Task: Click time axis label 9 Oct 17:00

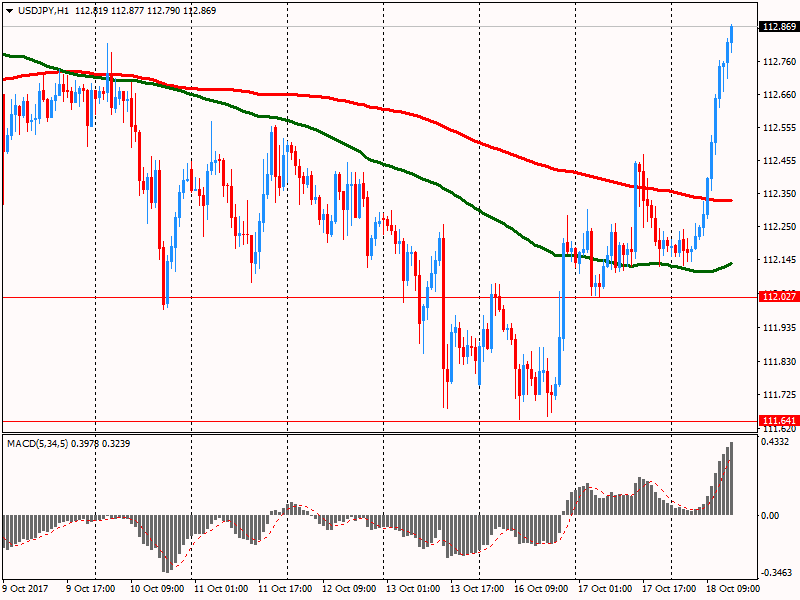Action: pyautogui.click(x=91, y=589)
